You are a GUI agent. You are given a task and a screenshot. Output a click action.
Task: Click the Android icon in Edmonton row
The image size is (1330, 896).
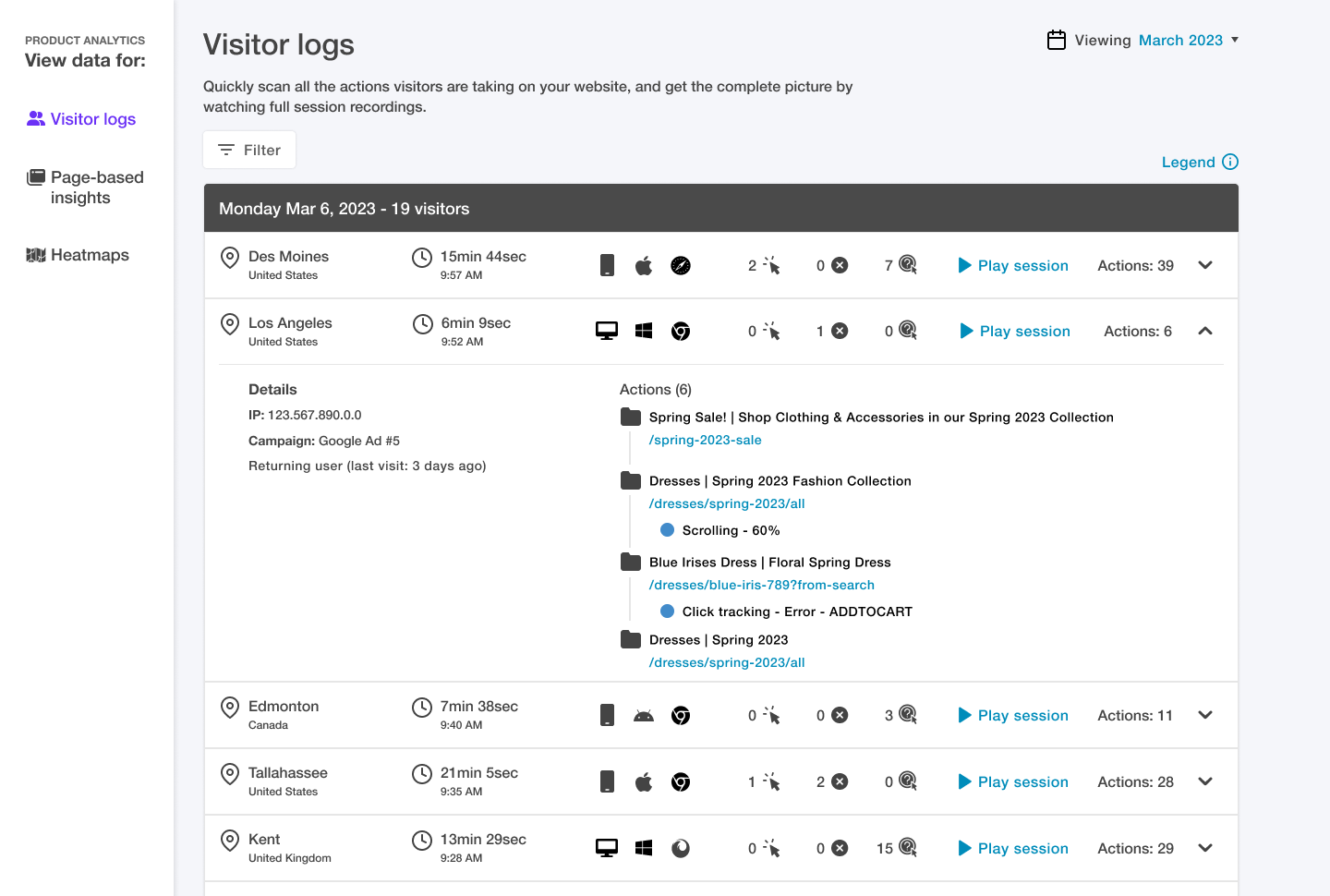coord(644,716)
